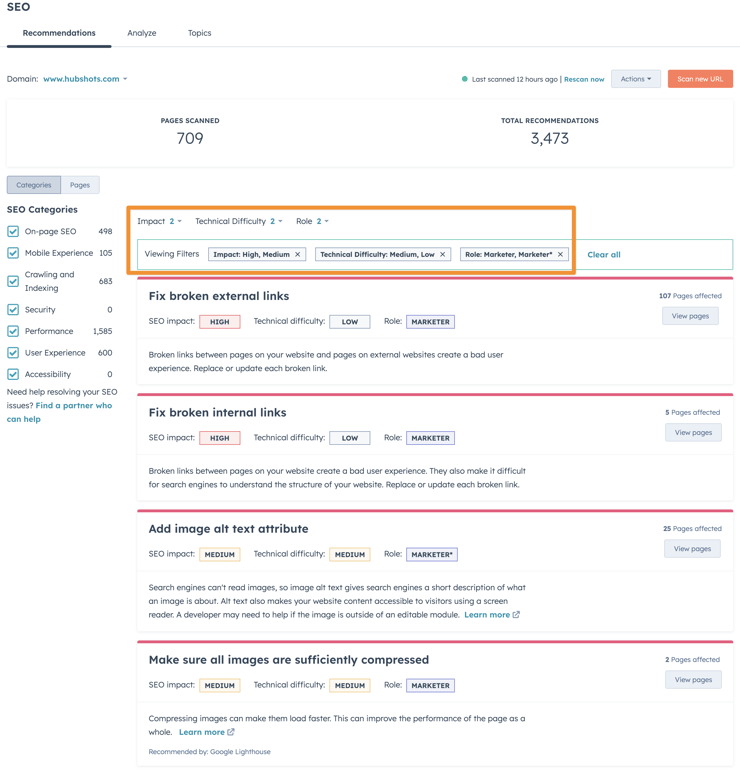Uncheck the Performance category
Image resolution: width=740 pixels, height=770 pixels.
tap(13, 331)
